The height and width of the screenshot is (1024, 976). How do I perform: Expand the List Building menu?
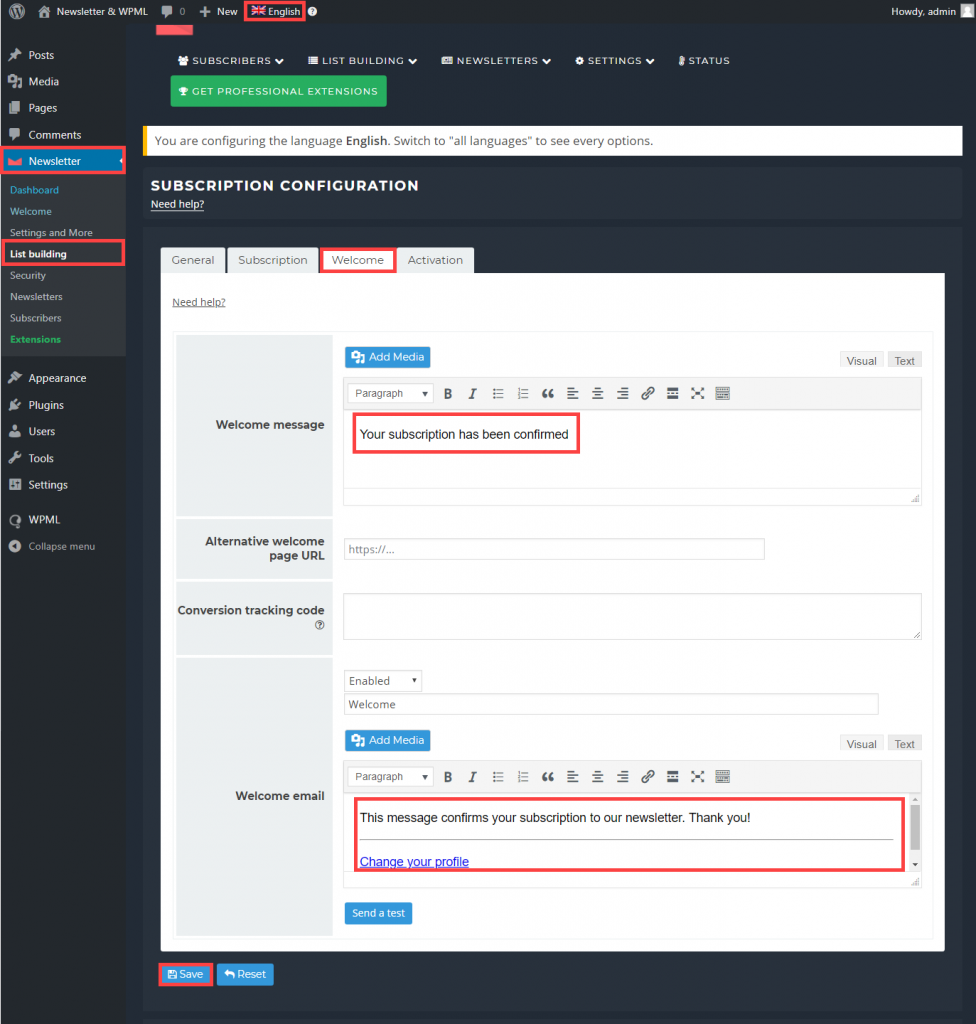coord(363,61)
